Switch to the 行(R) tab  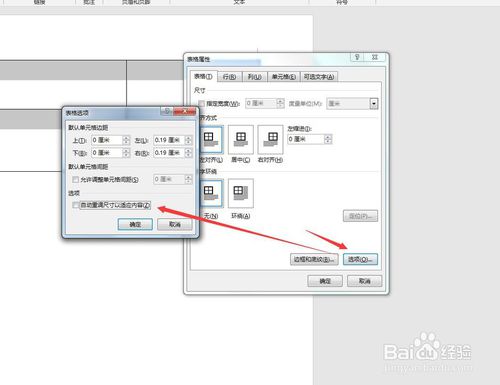pos(229,77)
